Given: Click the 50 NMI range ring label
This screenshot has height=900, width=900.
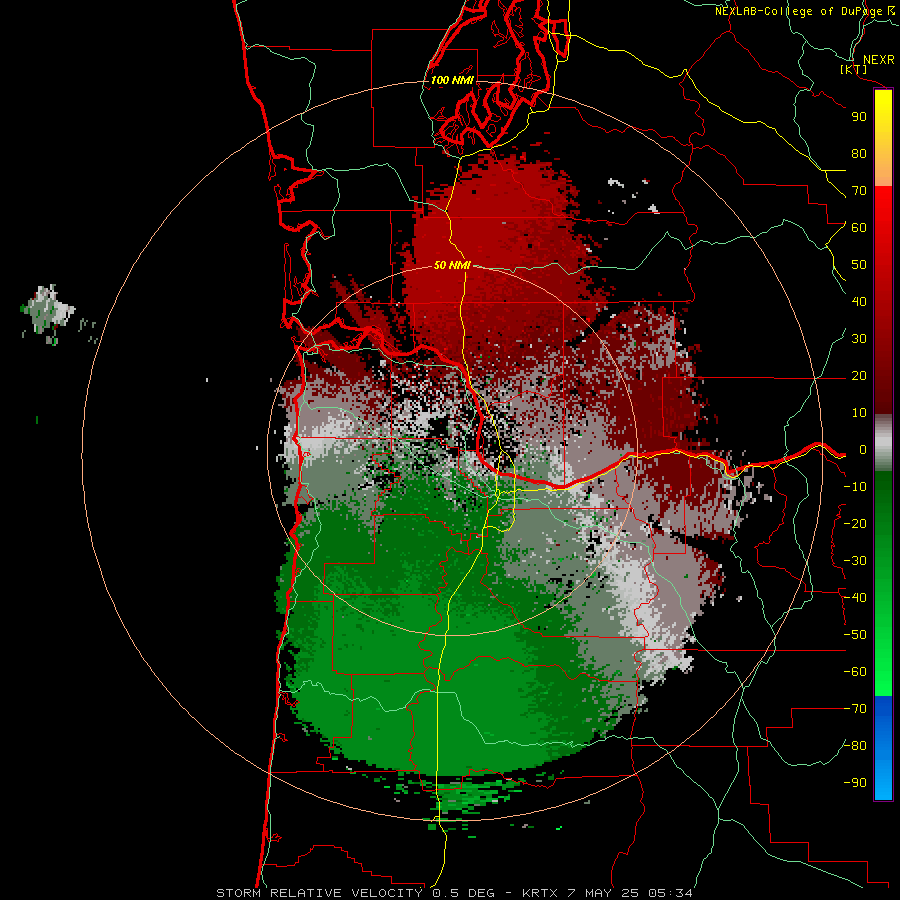Looking at the screenshot, I should tap(452, 265).
